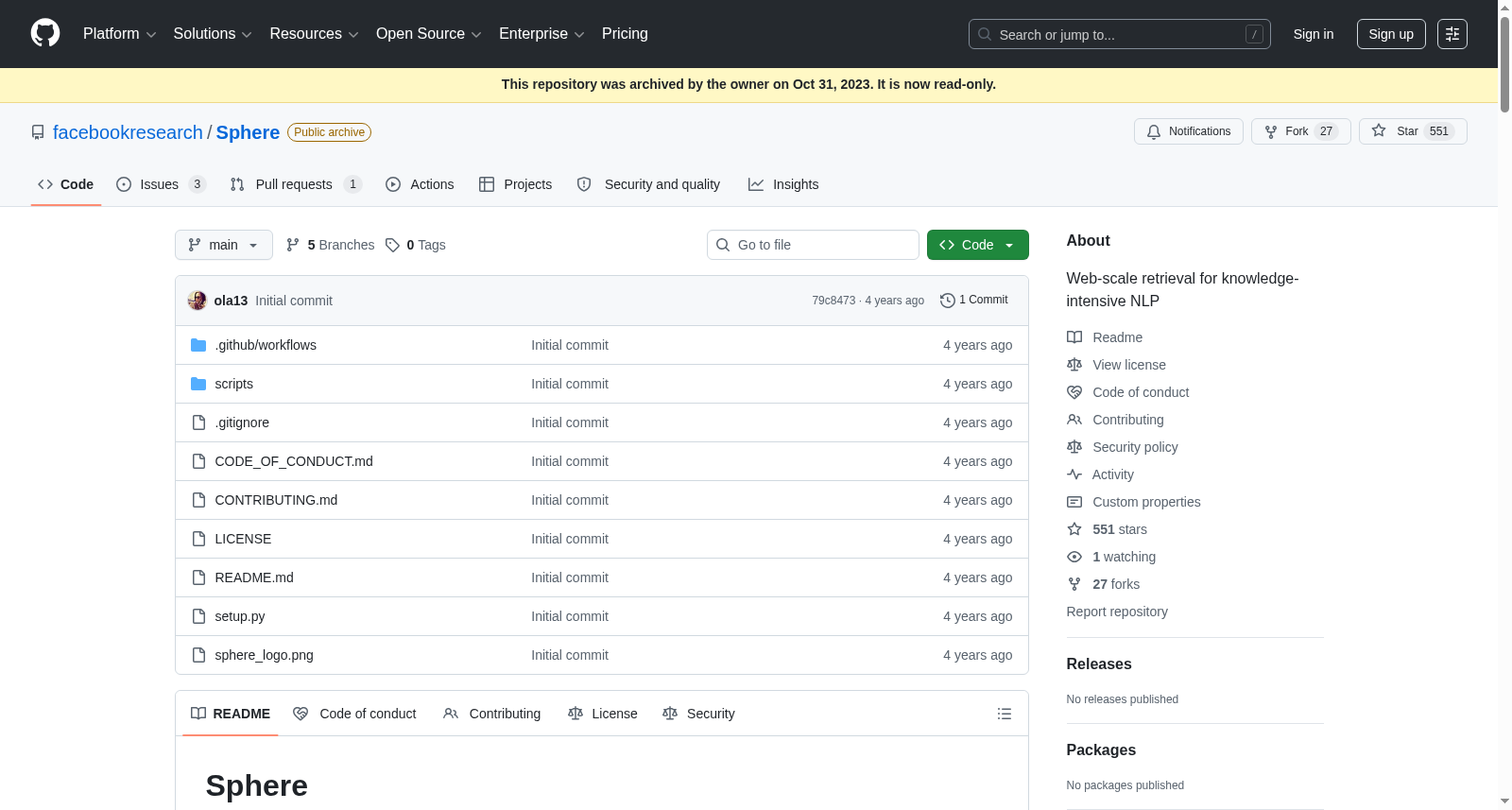Click the fork icon beside 27 forks
The width and height of the screenshot is (1512, 810).
pos(1074,584)
